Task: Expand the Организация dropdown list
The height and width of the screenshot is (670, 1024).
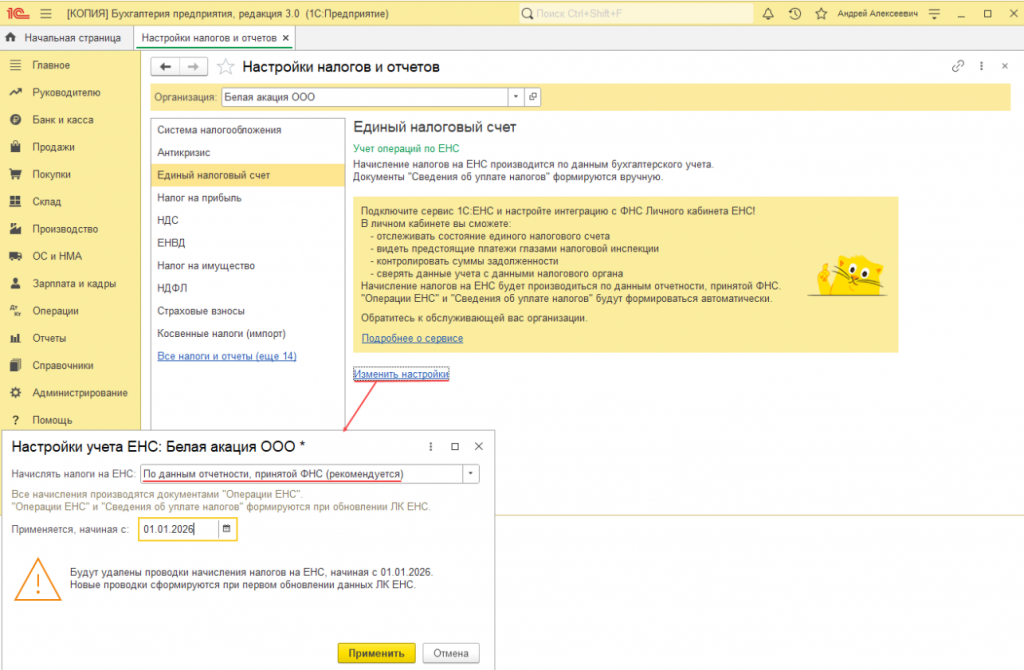Action: click(516, 97)
